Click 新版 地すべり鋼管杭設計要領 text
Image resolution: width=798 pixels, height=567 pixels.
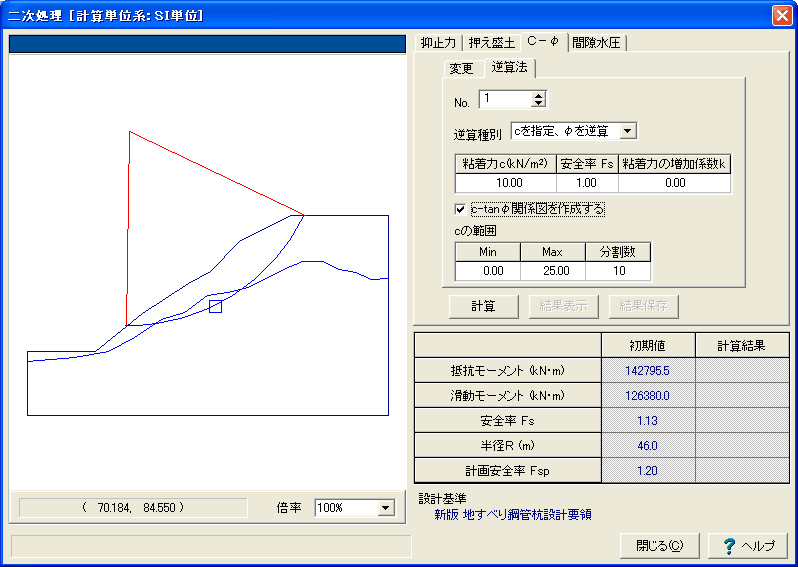point(512,515)
